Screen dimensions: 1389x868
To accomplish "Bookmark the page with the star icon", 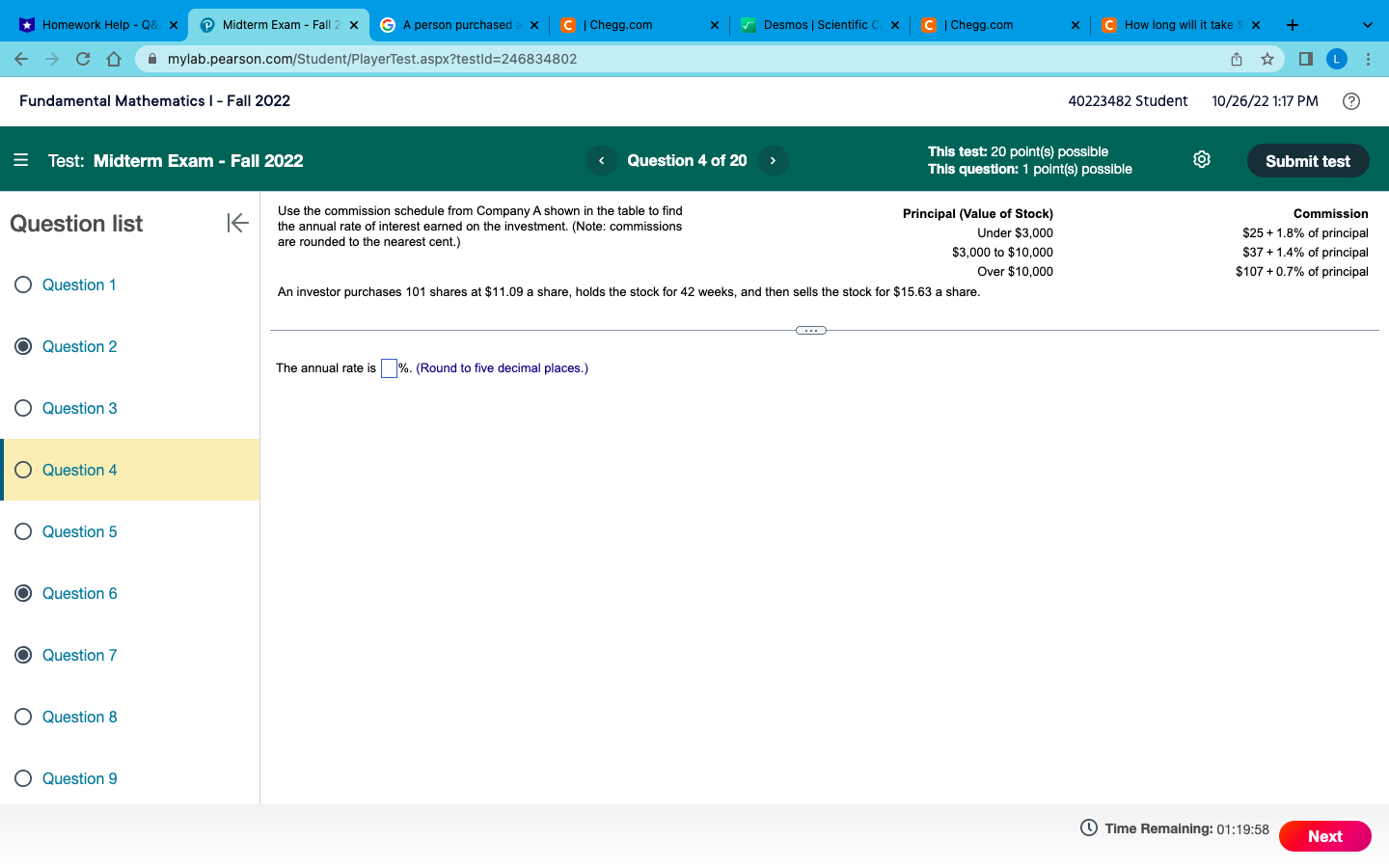I will (x=1268, y=59).
